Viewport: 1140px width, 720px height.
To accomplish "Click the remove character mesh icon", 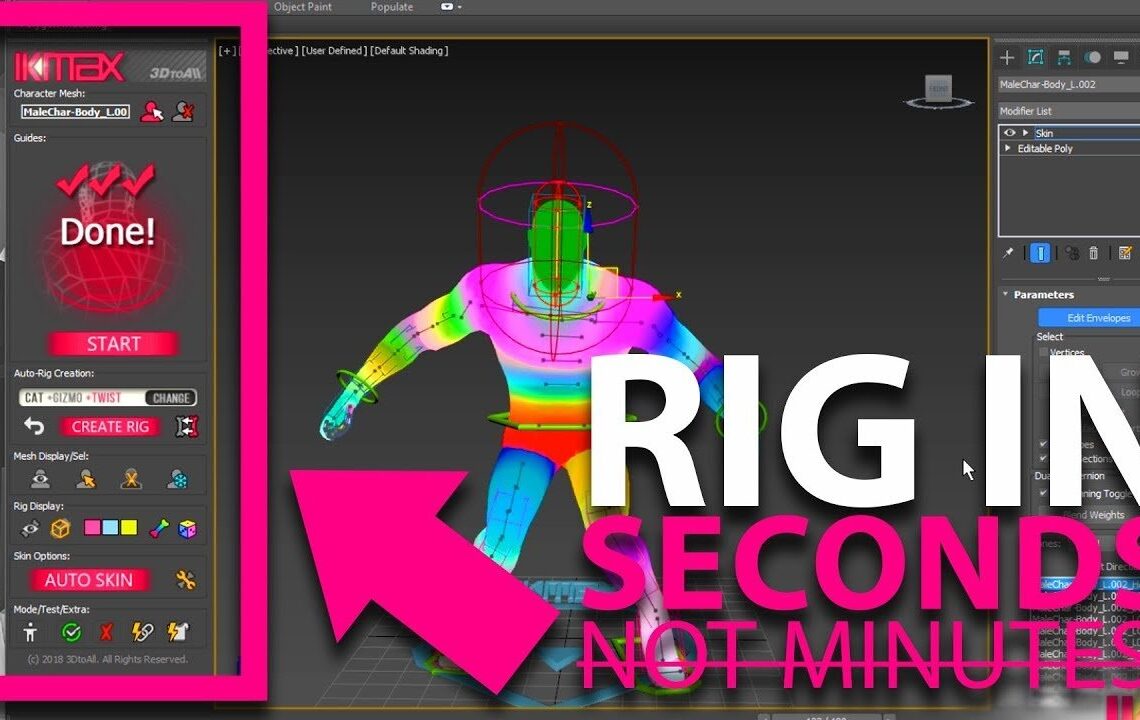I will tap(184, 112).
